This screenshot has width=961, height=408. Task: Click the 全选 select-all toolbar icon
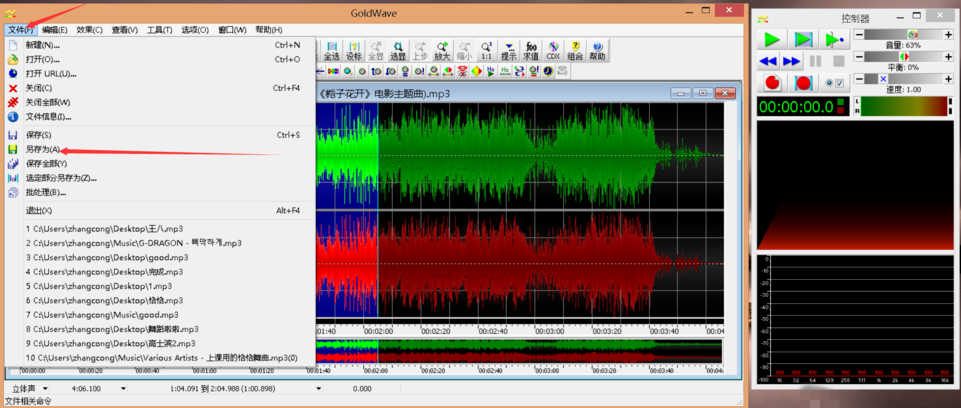pyautogui.click(x=331, y=51)
